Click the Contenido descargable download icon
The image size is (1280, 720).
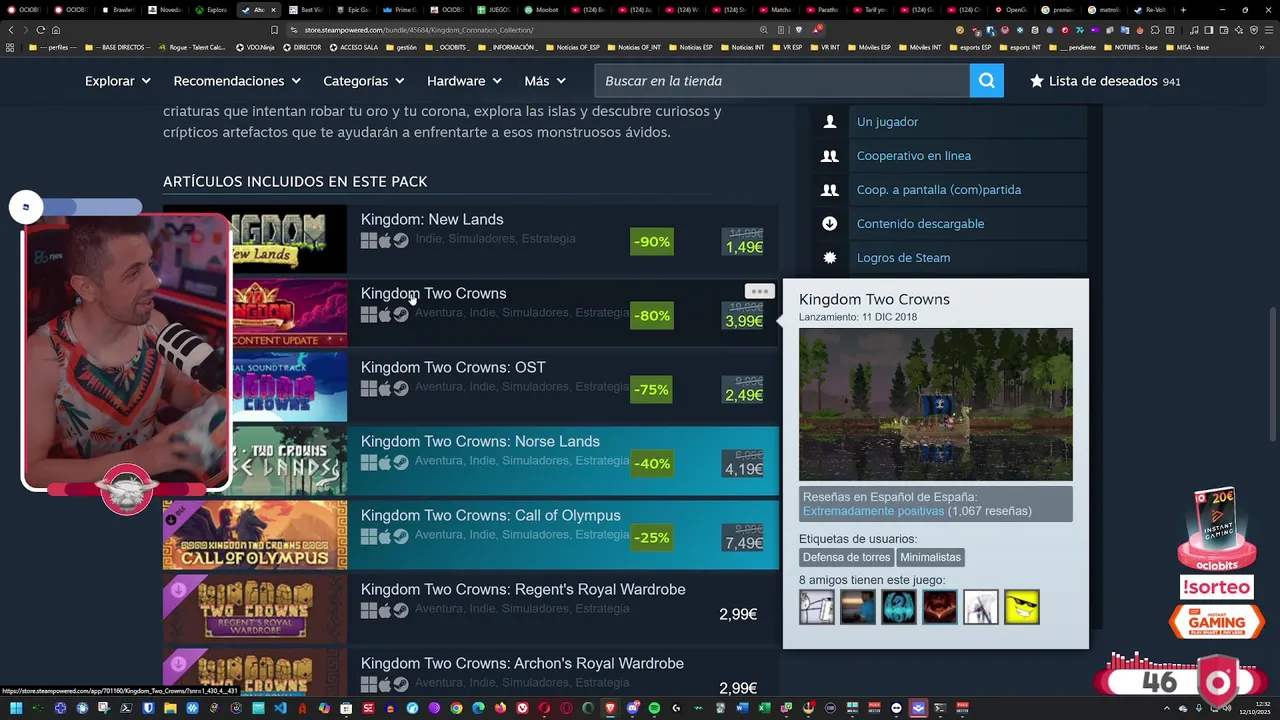tap(829, 223)
